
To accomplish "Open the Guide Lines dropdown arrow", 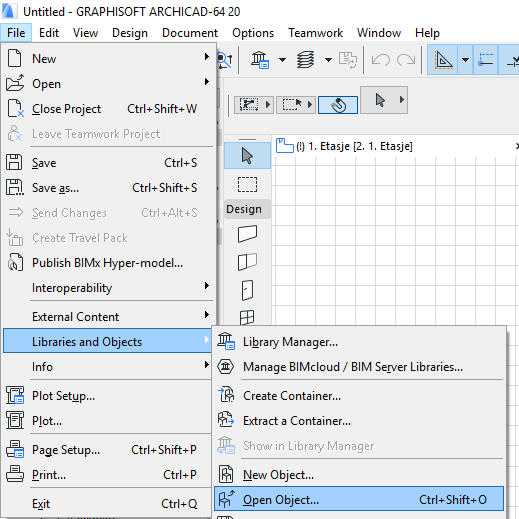I will pyautogui.click(x=465, y=60).
